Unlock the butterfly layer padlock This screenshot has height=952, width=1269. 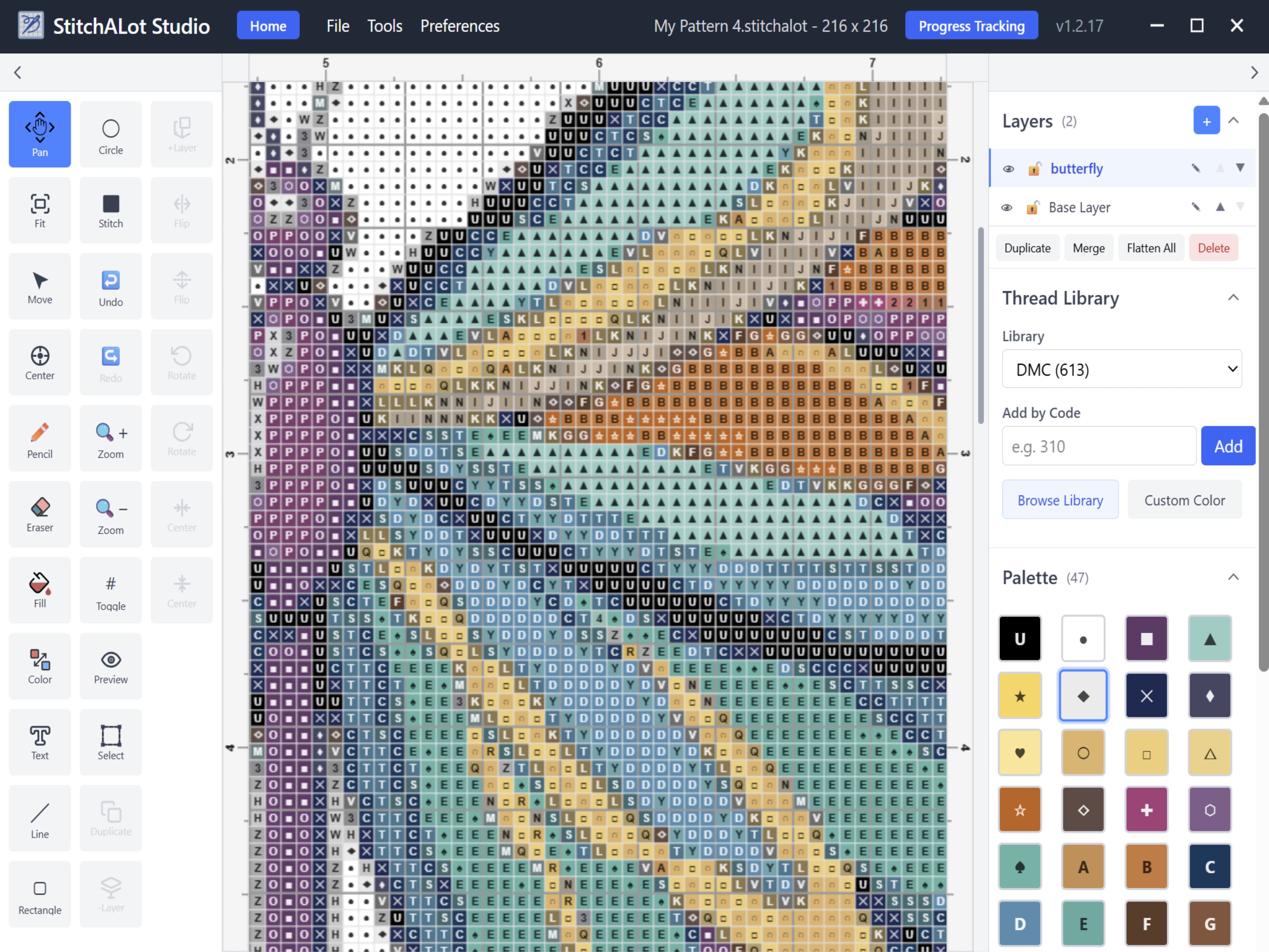click(1034, 169)
